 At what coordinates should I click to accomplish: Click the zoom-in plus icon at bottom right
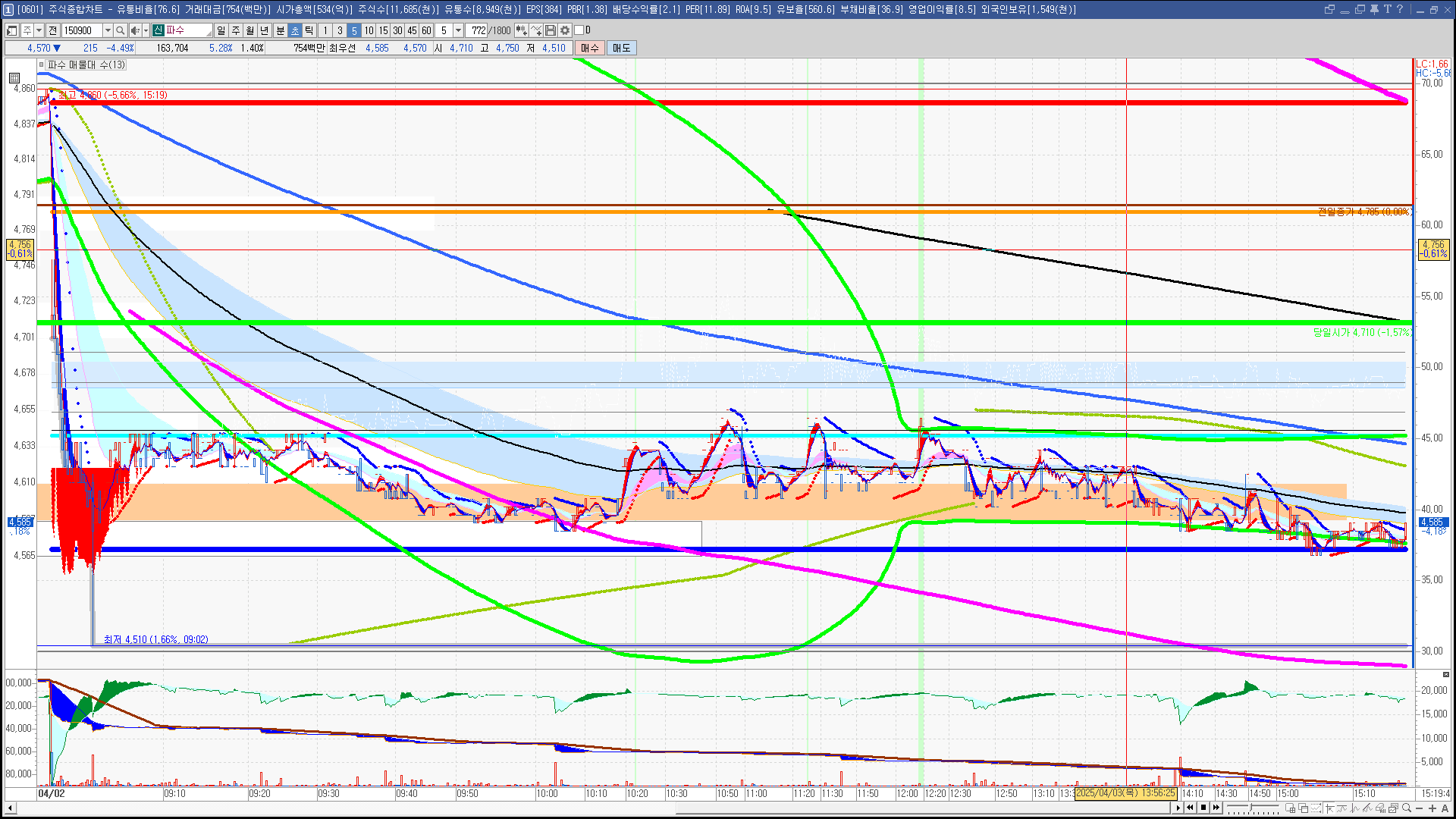coord(1432,808)
